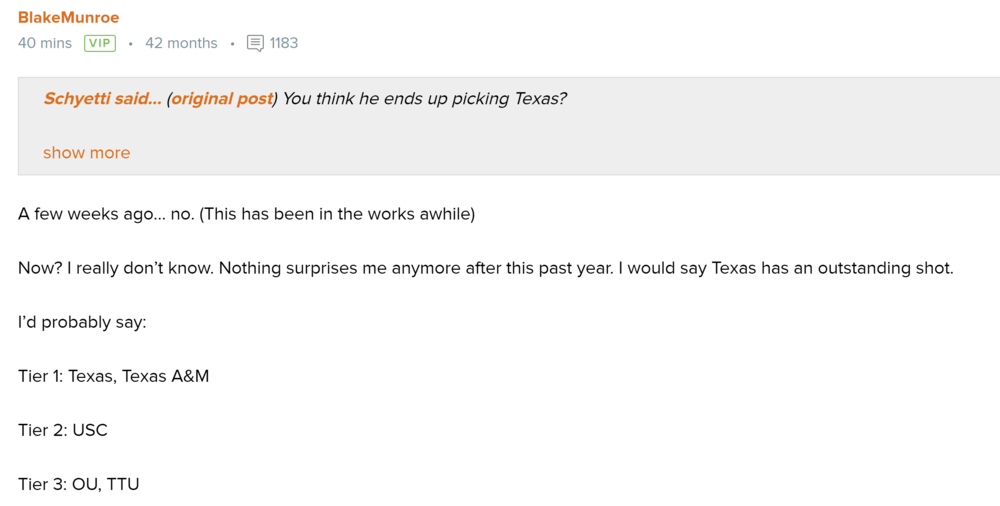Click the sentence "A few weeks ago... no."

[106, 214]
